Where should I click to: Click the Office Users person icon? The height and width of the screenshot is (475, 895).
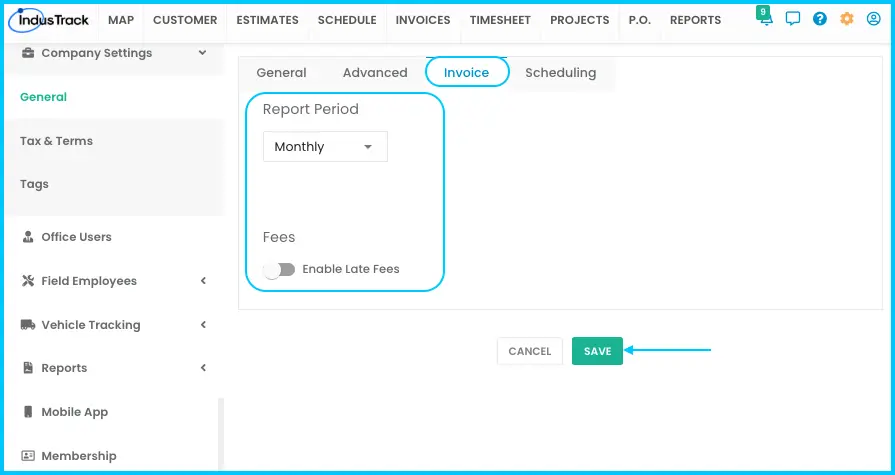click(27, 236)
